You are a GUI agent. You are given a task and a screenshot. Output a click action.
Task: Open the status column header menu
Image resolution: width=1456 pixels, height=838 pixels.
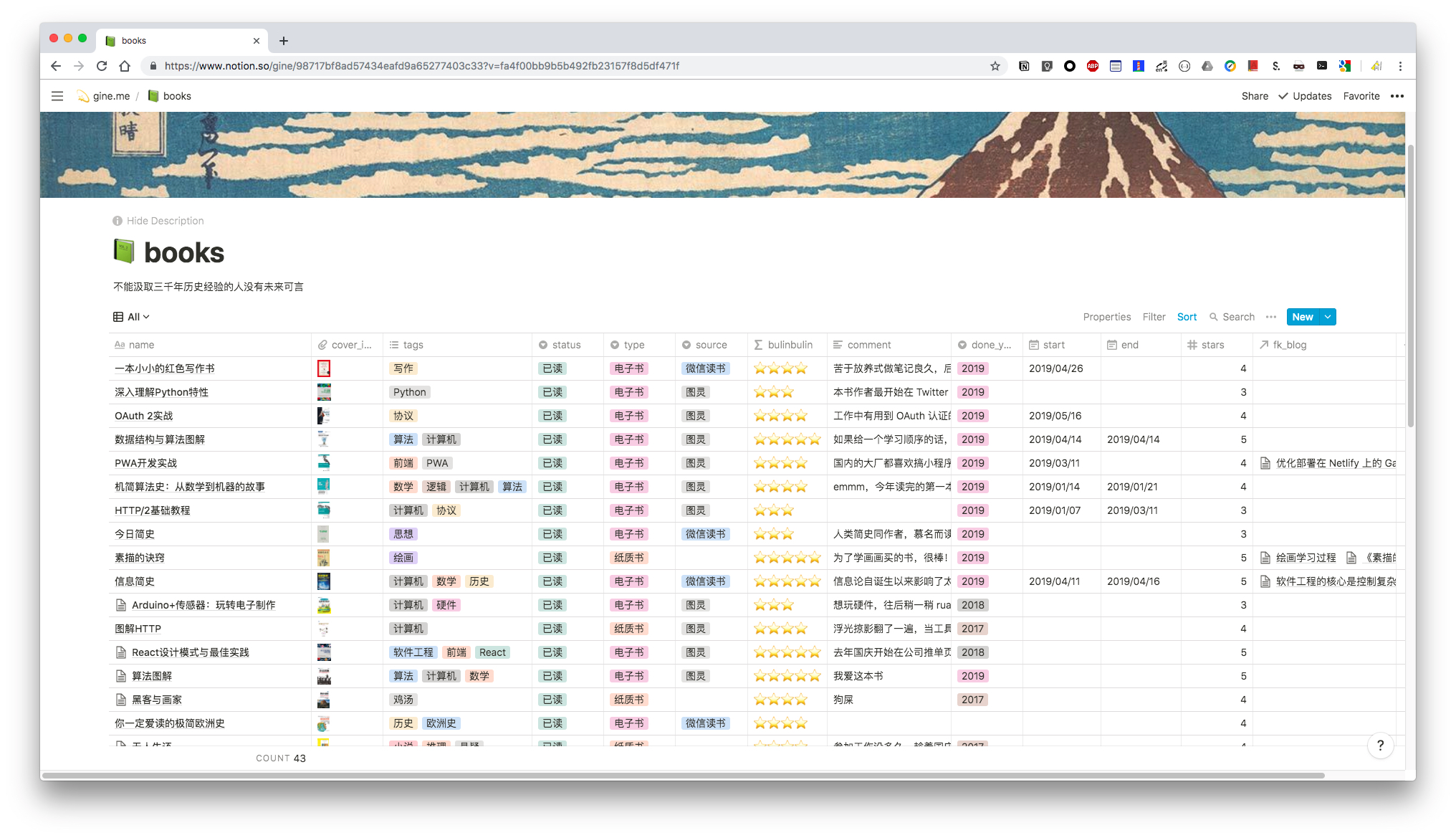(567, 345)
